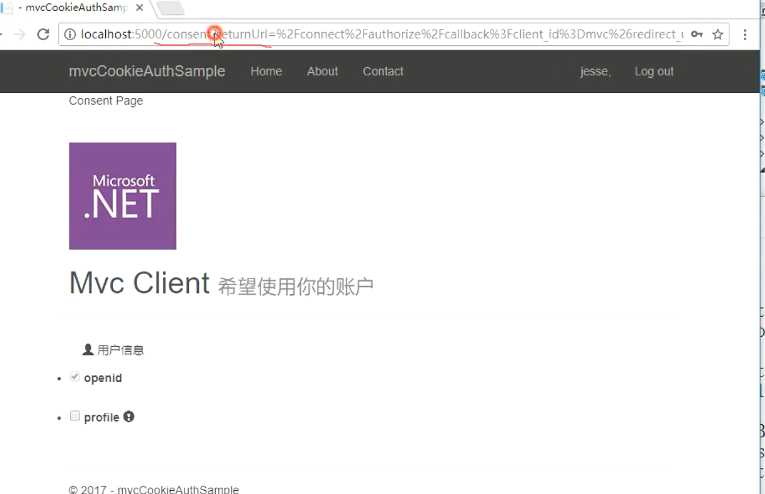This screenshot has width=765, height=494.
Task: Click the 希望使用你的账户 subtitle text
Action: coord(296,287)
